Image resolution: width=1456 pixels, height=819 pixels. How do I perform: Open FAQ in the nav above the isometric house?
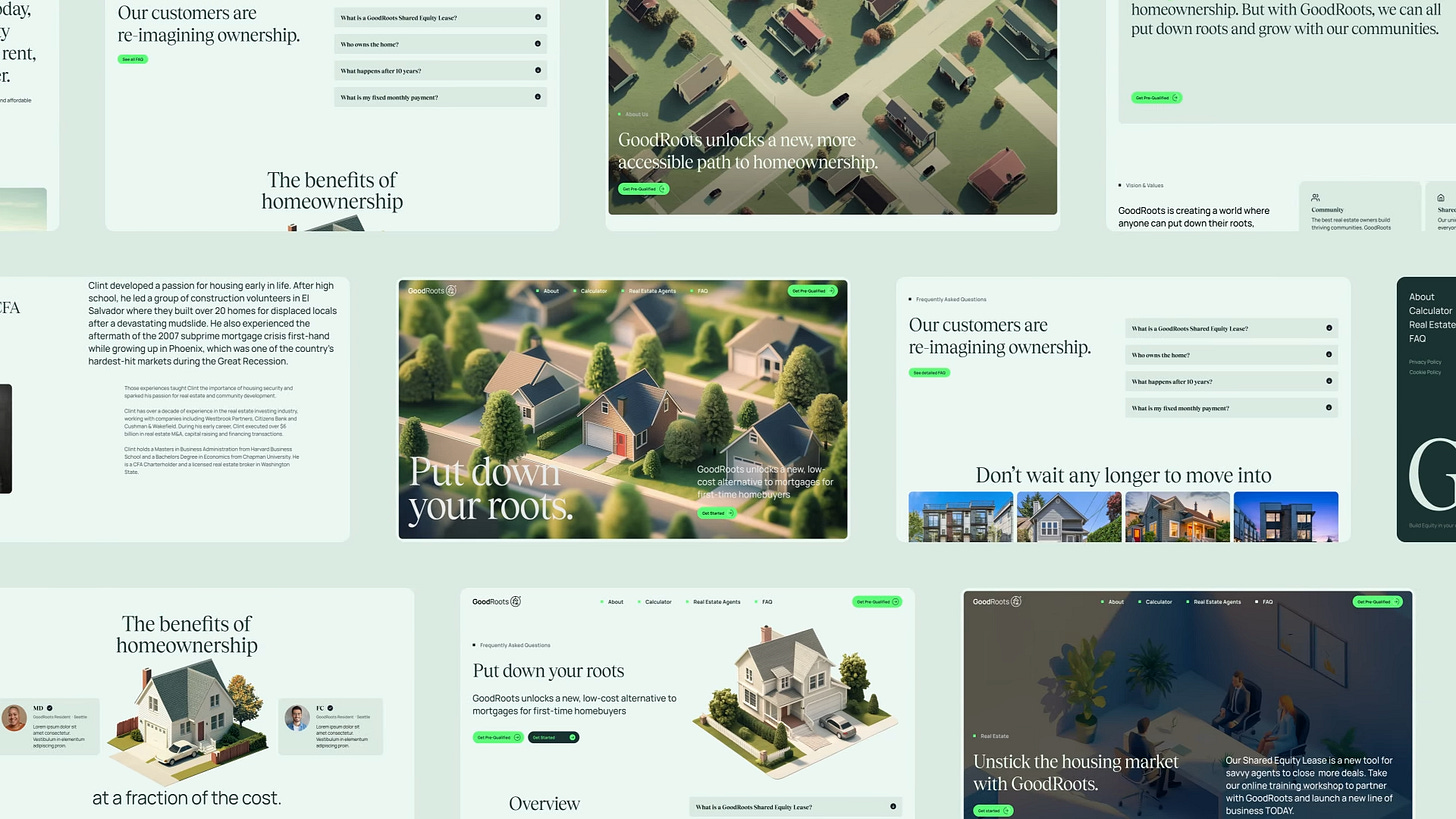pos(767,602)
